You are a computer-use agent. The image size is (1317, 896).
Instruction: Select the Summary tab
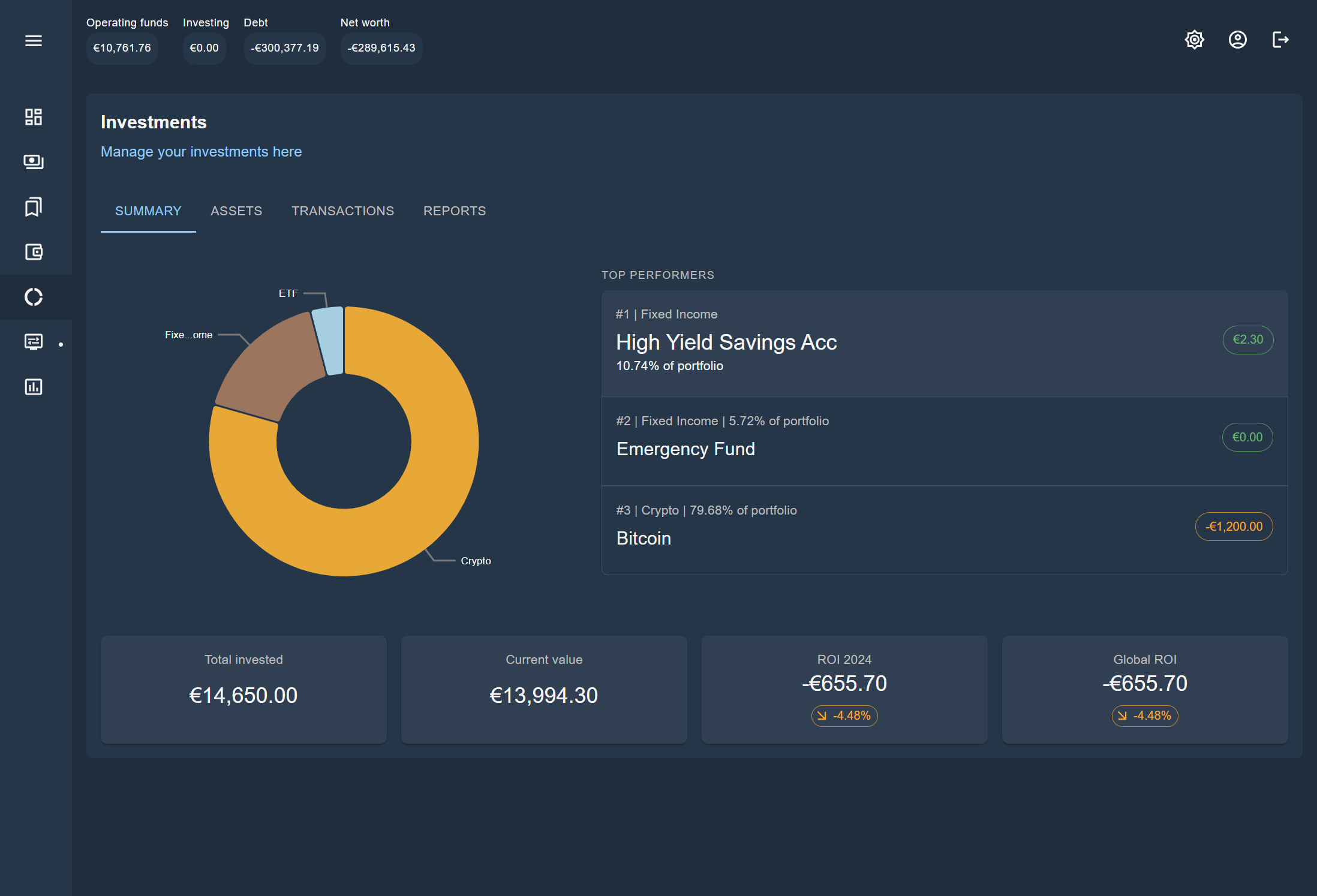[x=148, y=211]
